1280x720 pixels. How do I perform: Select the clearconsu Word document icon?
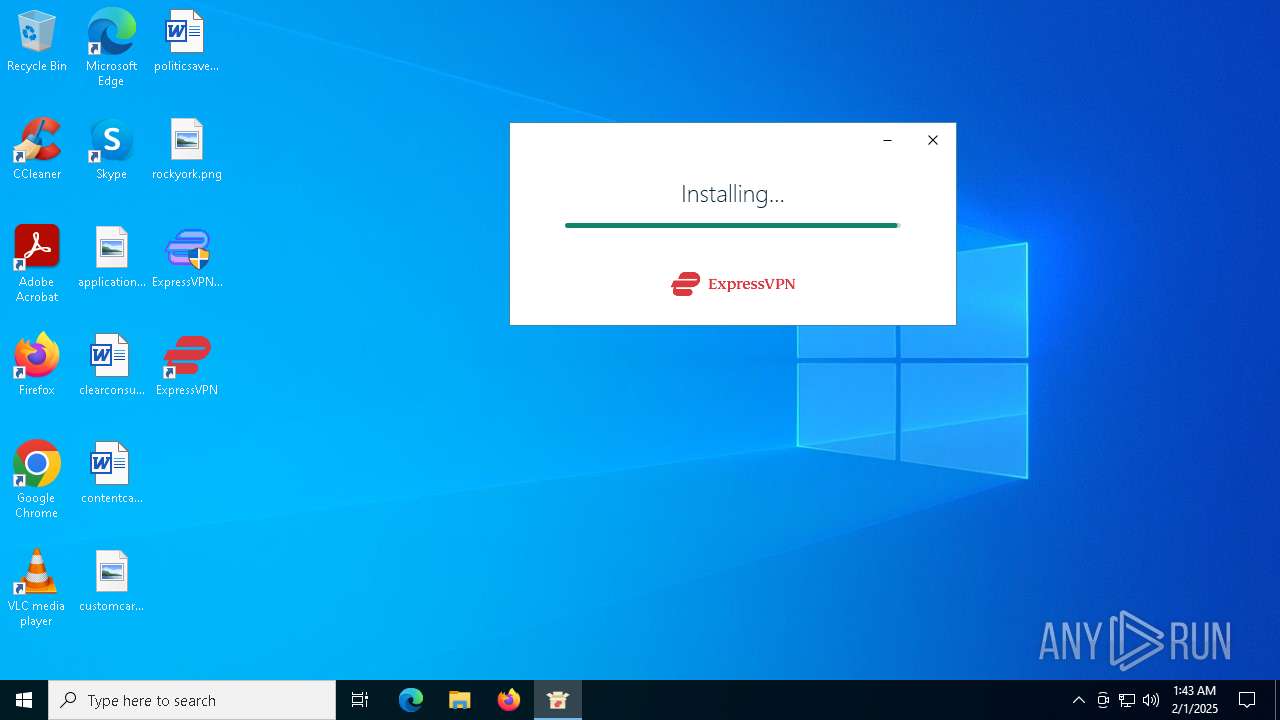coord(111,365)
